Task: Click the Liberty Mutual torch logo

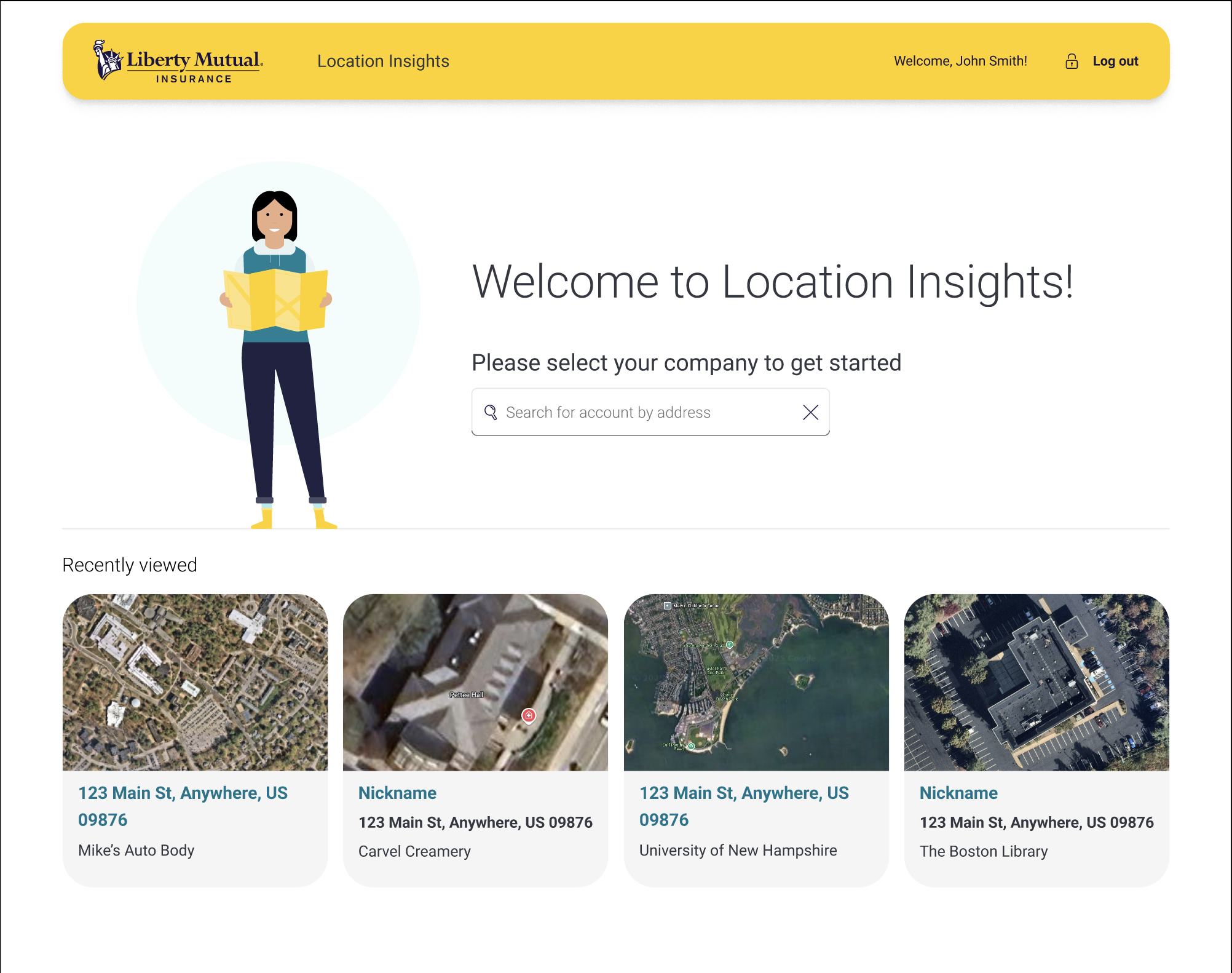Action: 106,60
